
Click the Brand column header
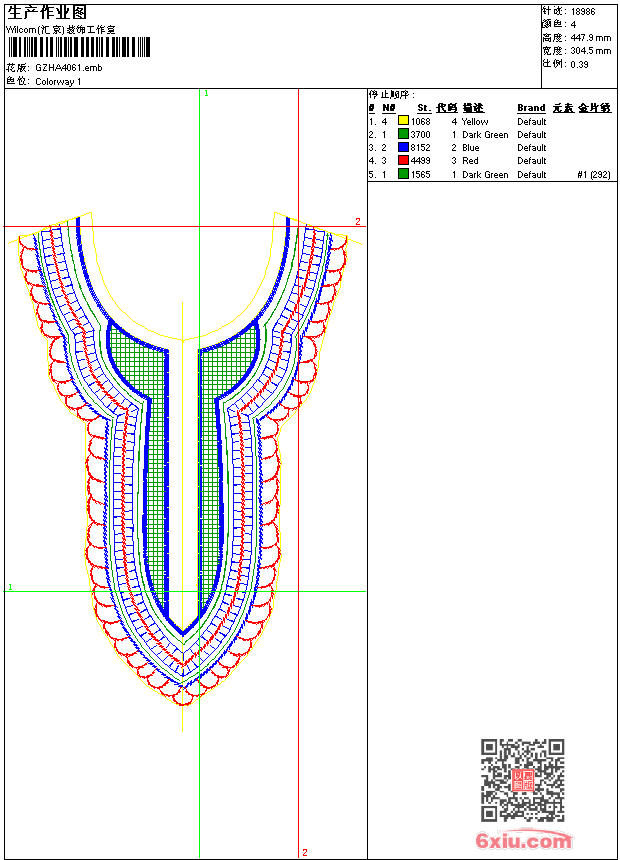click(x=531, y=108)
